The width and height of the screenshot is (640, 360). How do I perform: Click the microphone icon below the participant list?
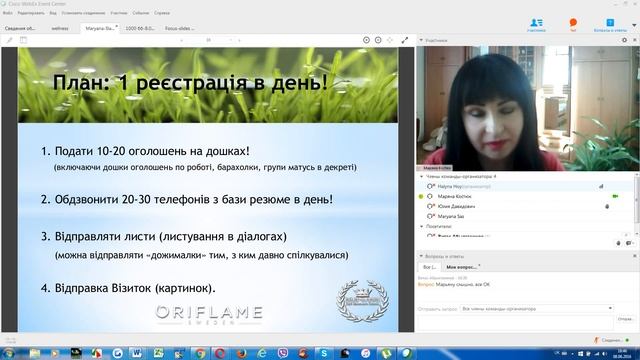pos(618,243)
